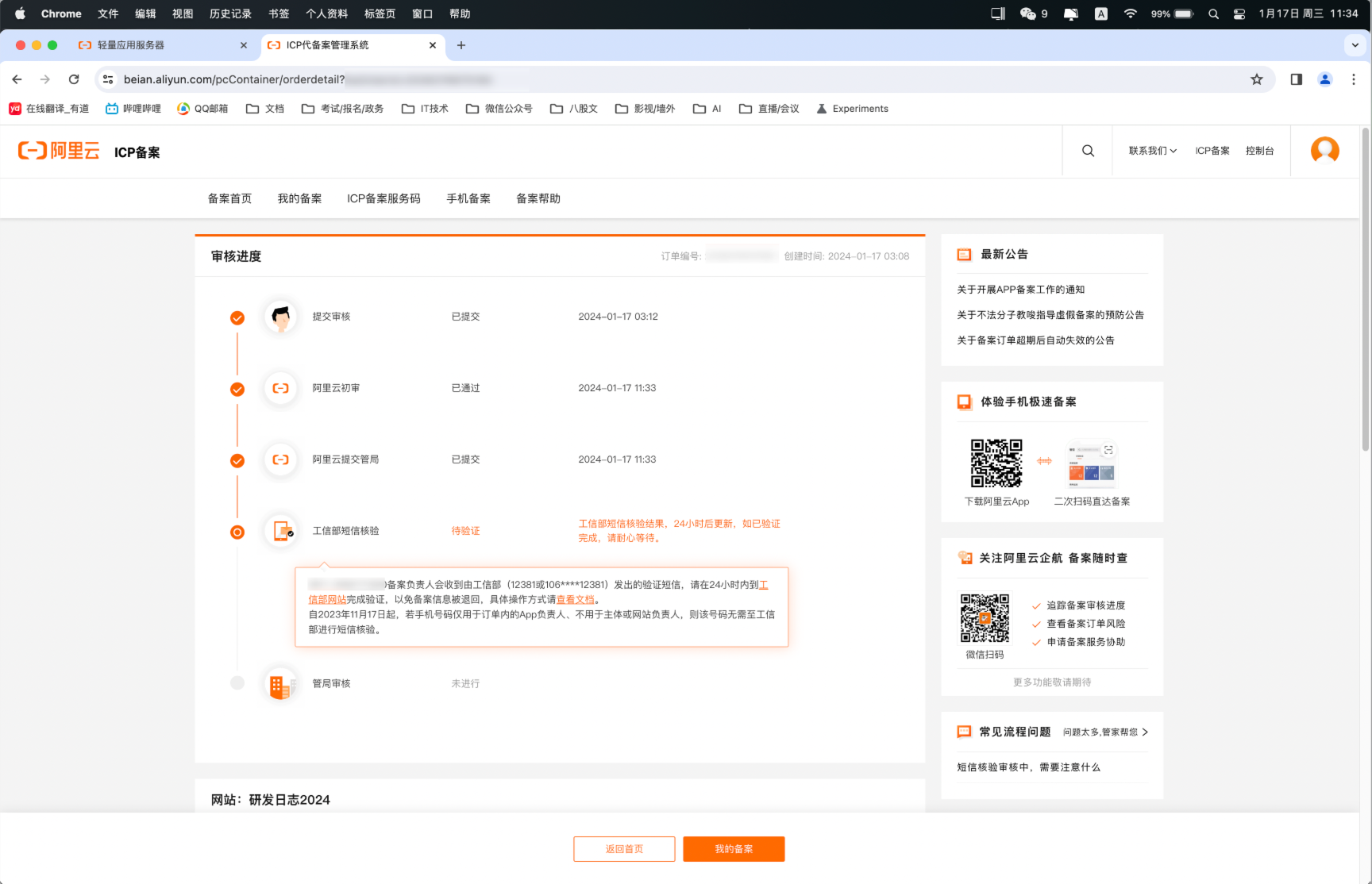The height and width of the screenshot is (884, 1372).
Task: Bookmark this page with the star icon
Action: pyautogui.click(x=1256, y=79)
